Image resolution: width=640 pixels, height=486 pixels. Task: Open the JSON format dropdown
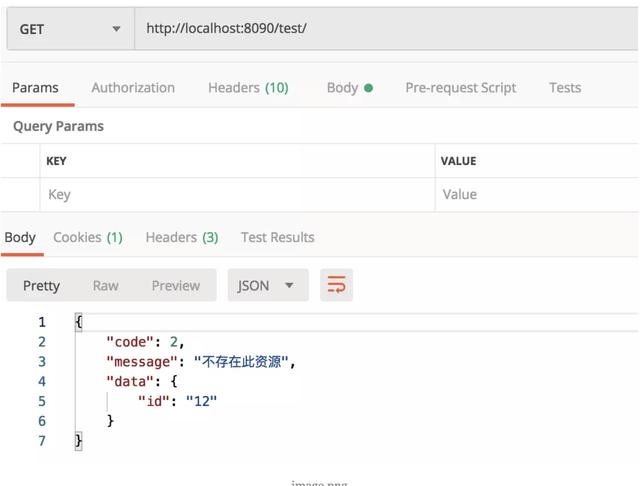[268, 285]
